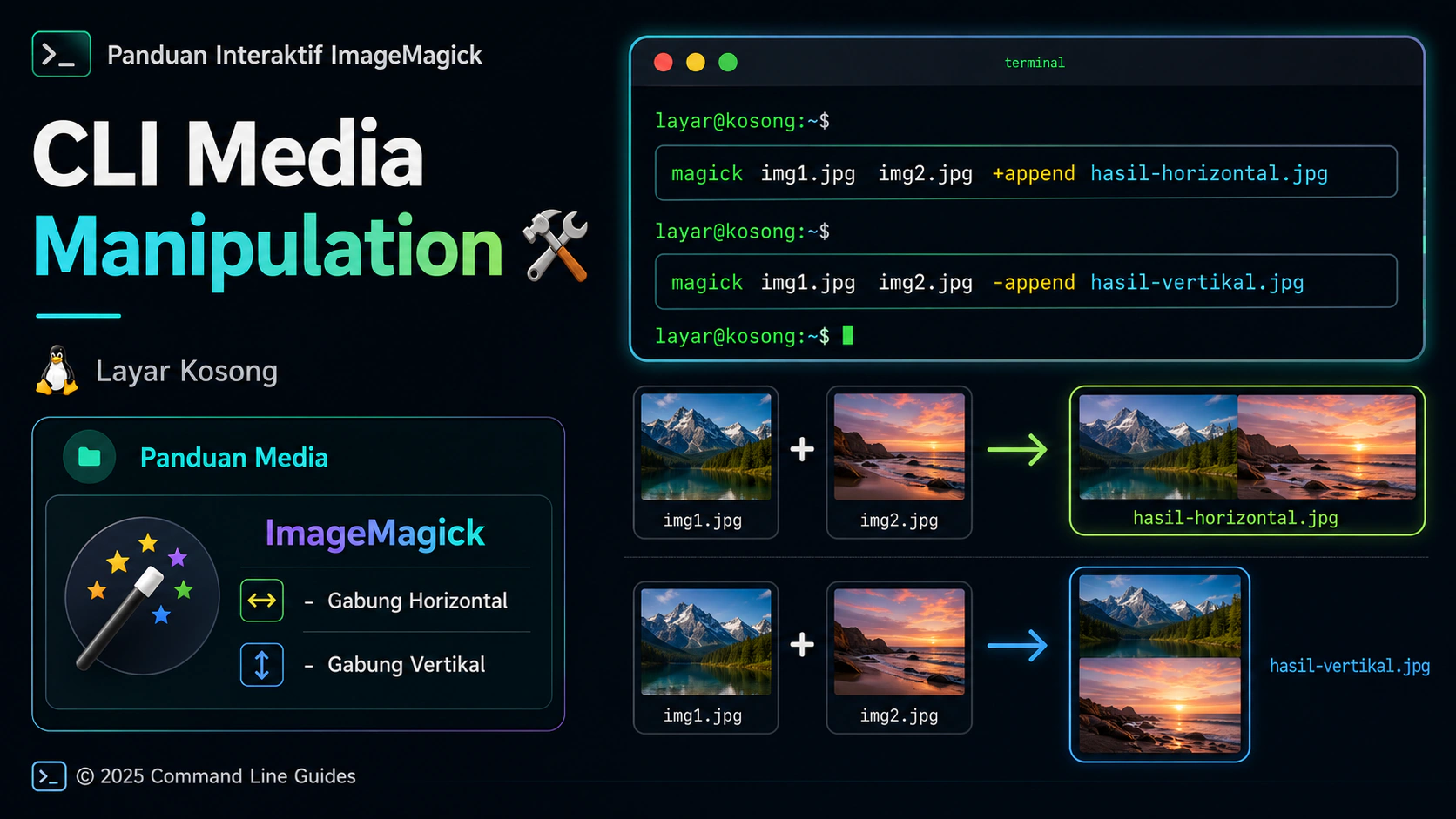Viewport: 1456px width, 819px height.
Task: Click the first layar@kosong prompt line
Action: coord(742,121)
